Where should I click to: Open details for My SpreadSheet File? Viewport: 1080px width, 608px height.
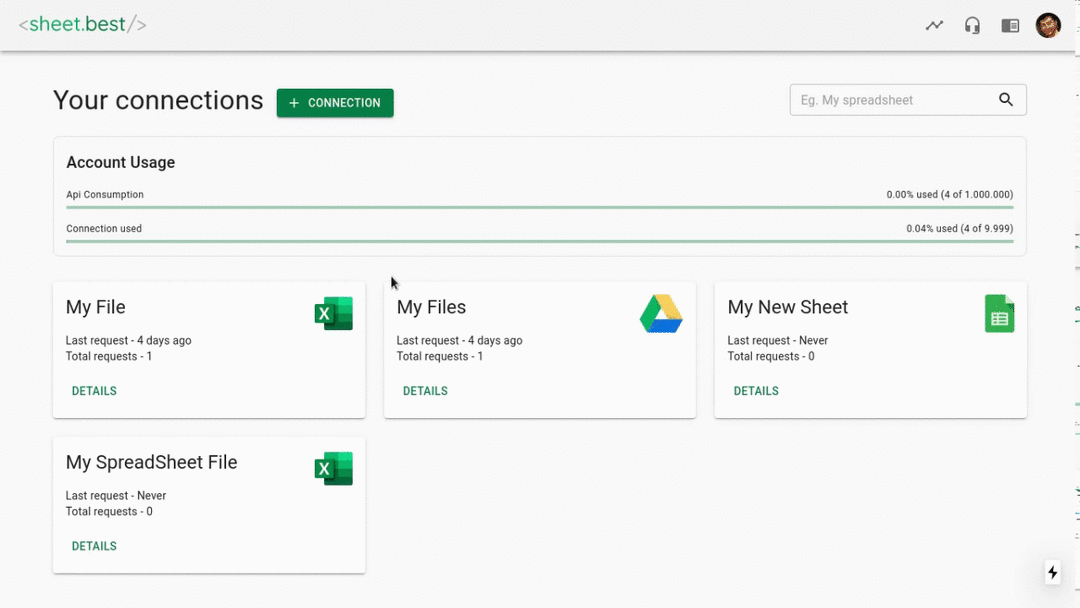[94, 546]
